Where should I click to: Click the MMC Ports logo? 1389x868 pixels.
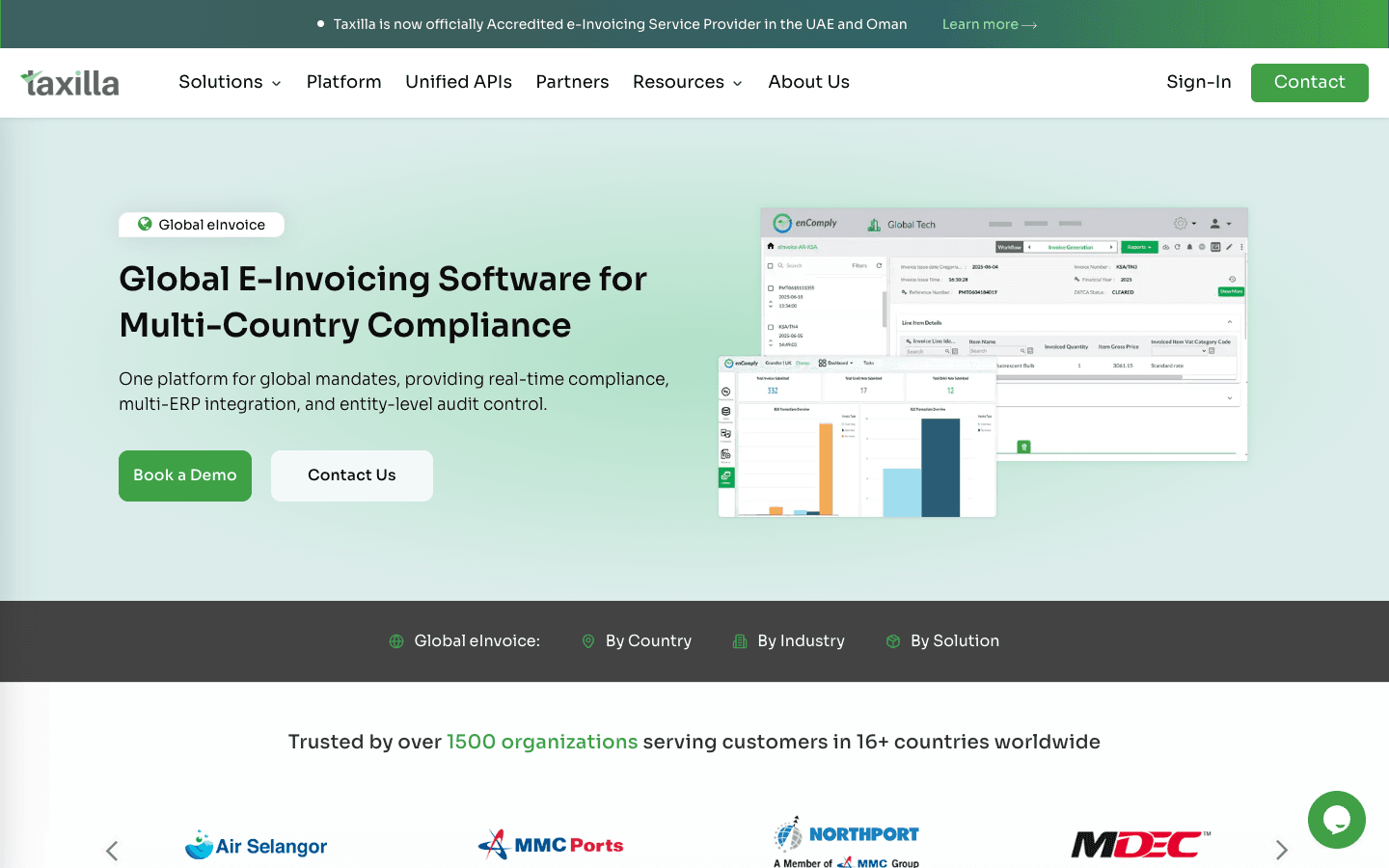pos(551,846)
